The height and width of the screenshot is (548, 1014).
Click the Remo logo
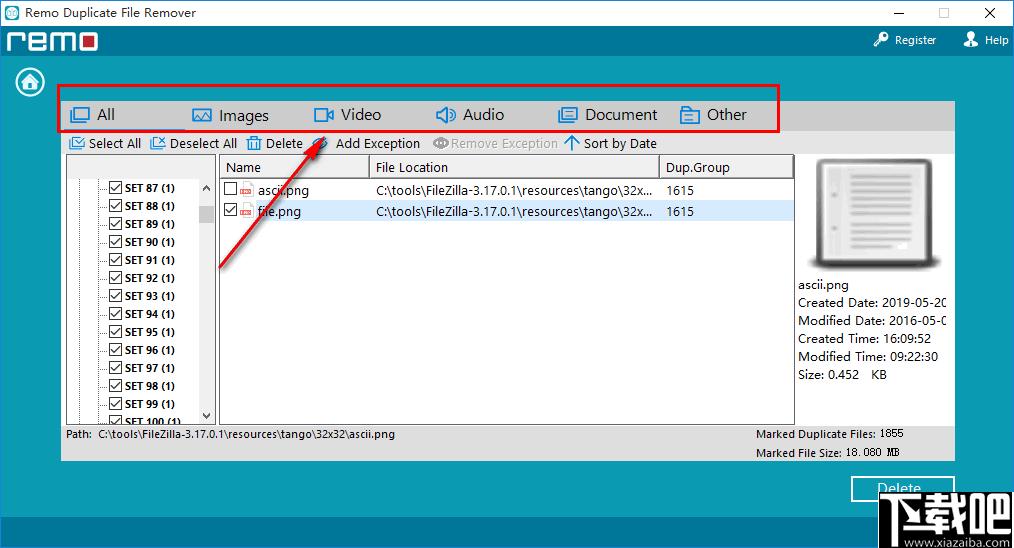coord(52,41)
